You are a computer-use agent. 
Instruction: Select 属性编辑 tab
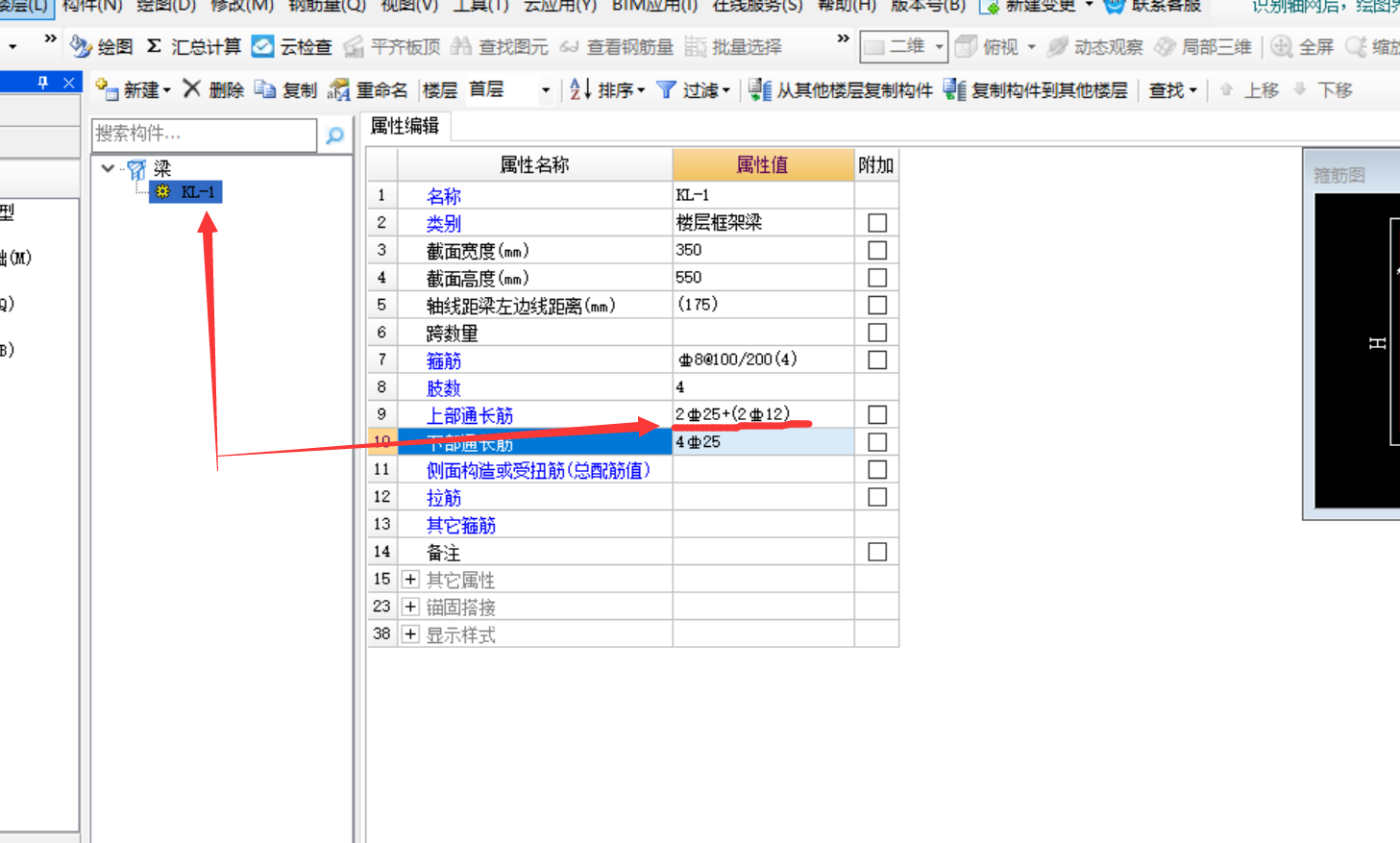tap(405, 126)
